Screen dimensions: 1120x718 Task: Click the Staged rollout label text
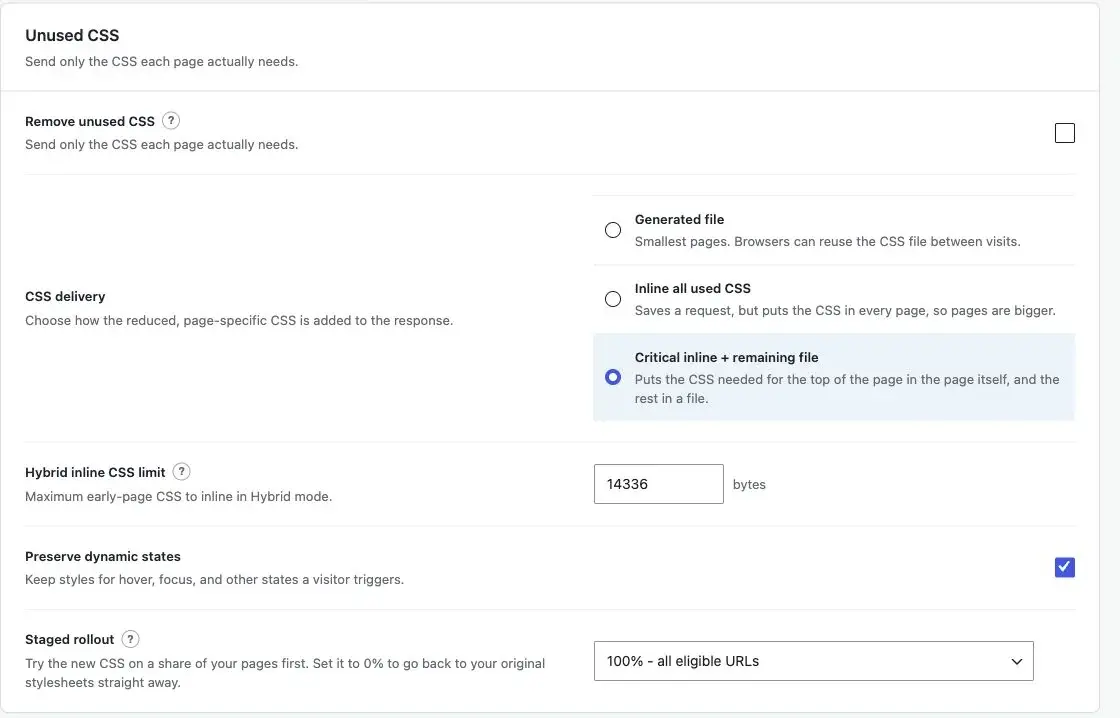point(69,639)
